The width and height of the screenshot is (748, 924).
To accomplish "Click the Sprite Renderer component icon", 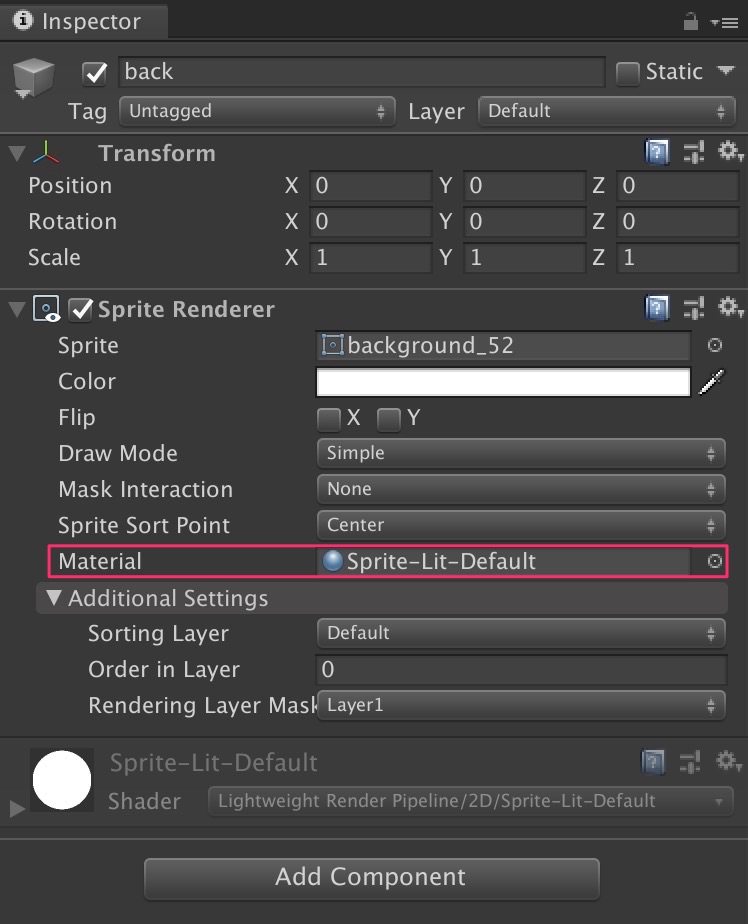I will point(47,309).
